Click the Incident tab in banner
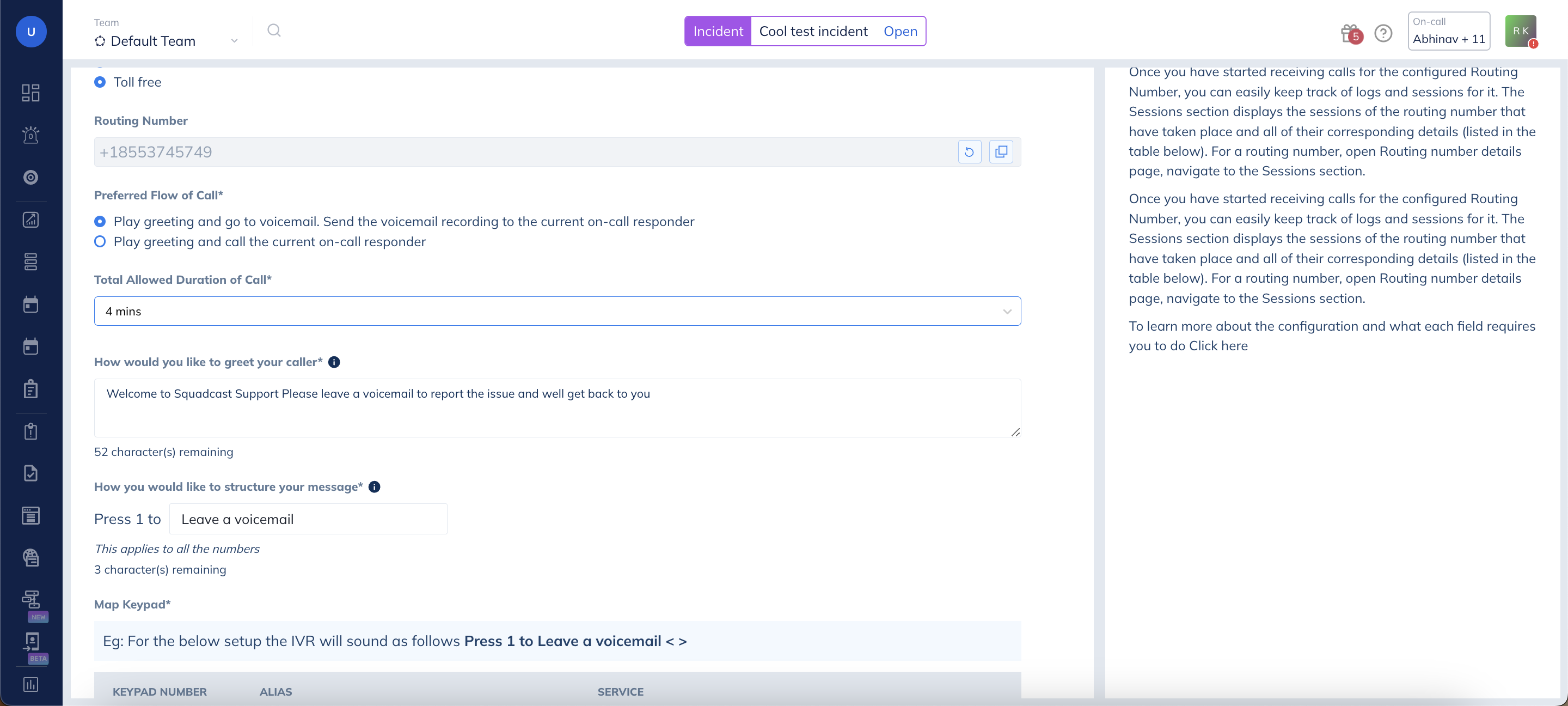 tap(718, 31)
